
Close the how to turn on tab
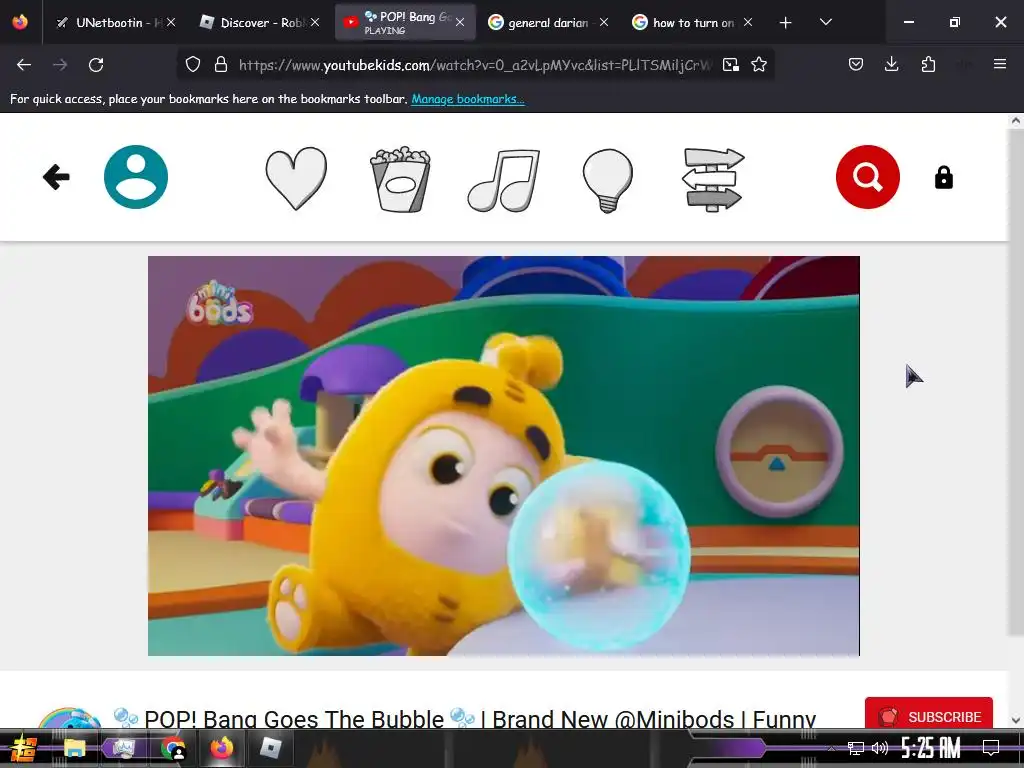coord(748,22)
